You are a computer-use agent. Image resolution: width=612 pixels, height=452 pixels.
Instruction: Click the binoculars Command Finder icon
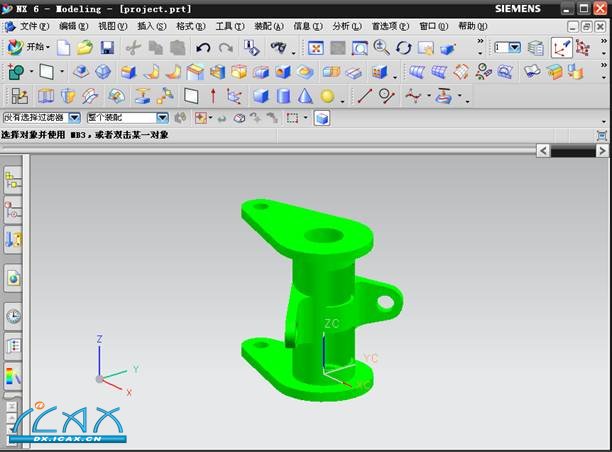pyautogui.click(x=278, y=48)
